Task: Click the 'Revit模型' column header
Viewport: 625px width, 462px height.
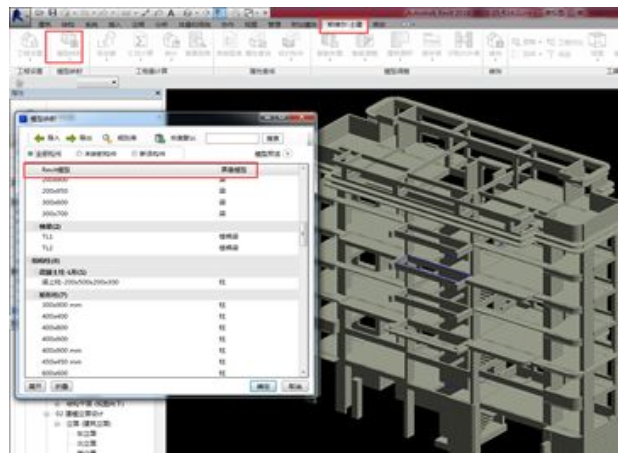Action: tap(56, 170)
